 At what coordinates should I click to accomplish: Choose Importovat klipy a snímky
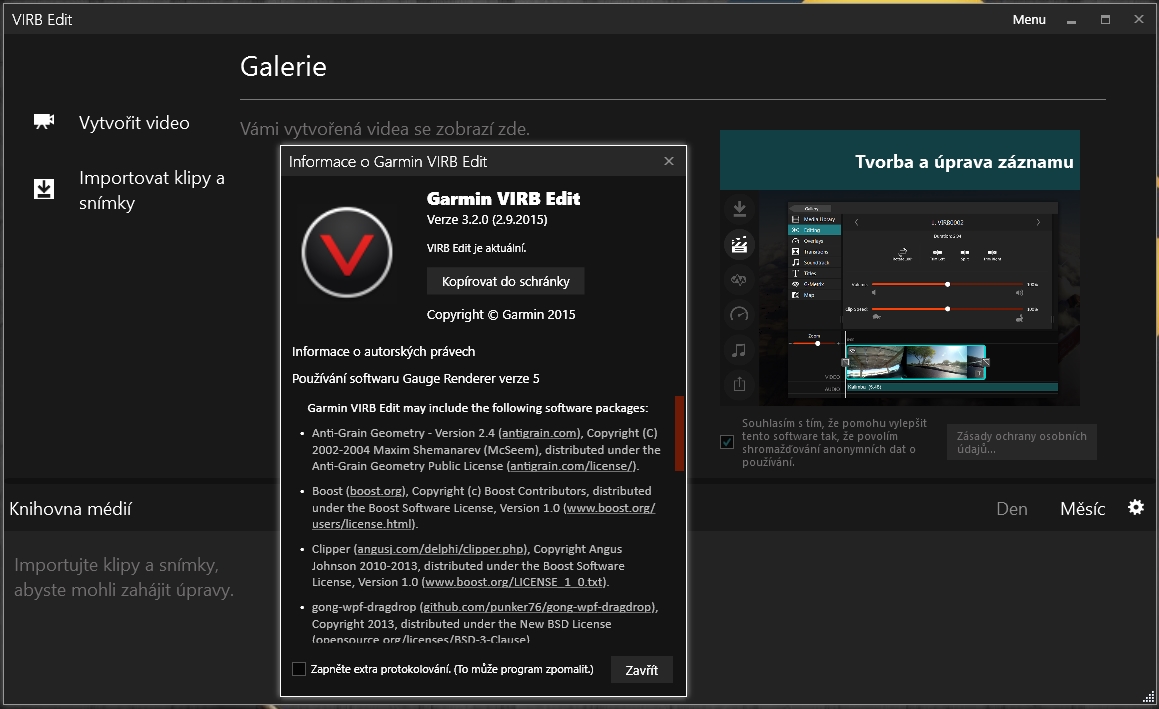pos(152,190)
